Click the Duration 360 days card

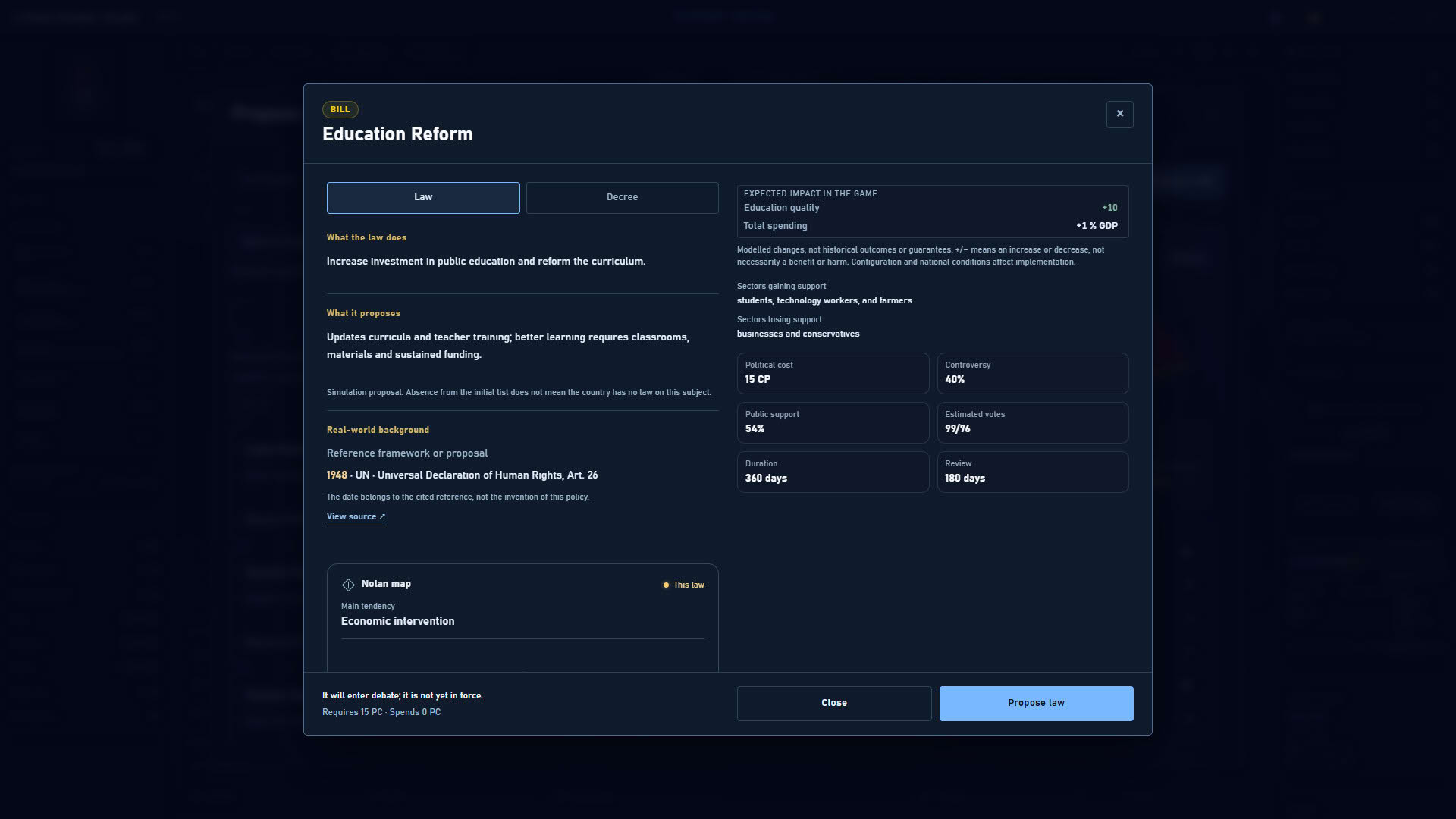(x=833, y=472)
